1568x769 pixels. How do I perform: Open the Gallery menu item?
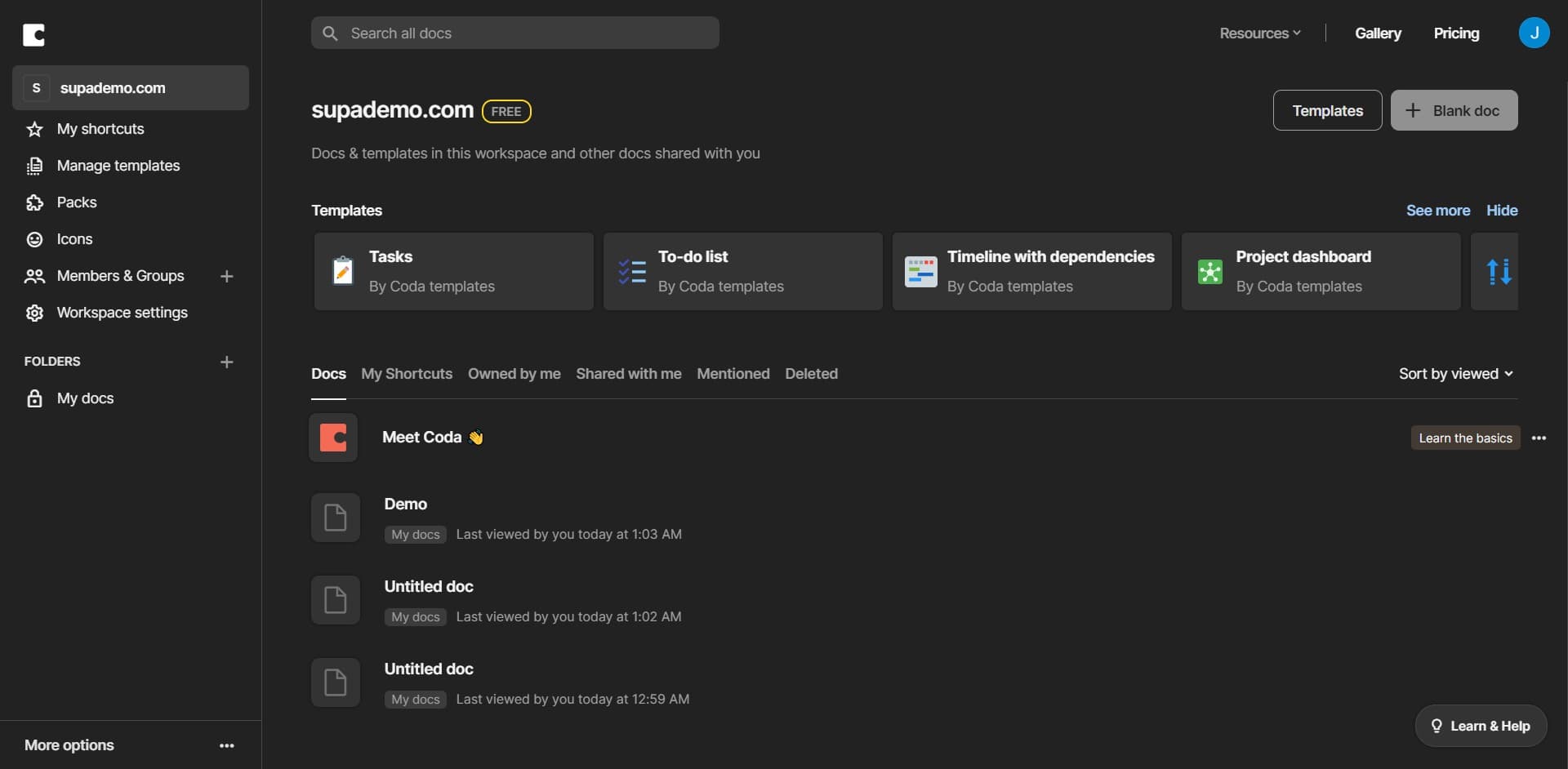tap(1378, 33)
